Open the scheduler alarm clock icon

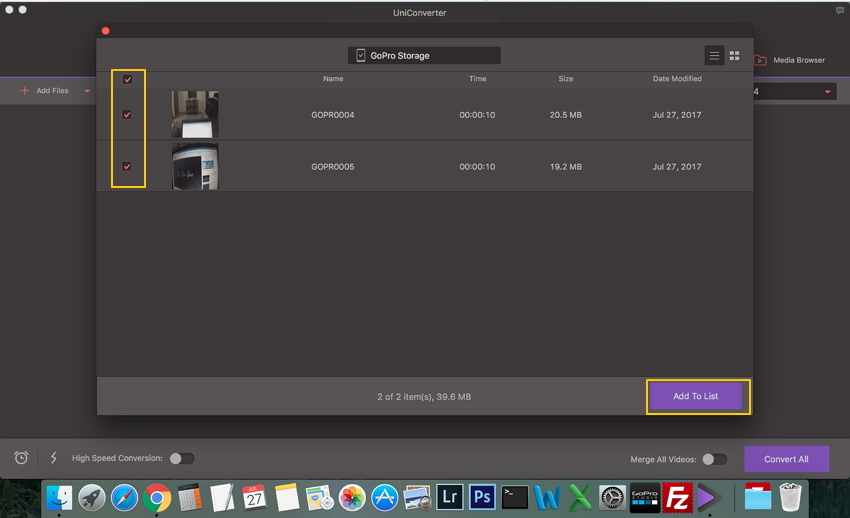click(x=21, y=458)
